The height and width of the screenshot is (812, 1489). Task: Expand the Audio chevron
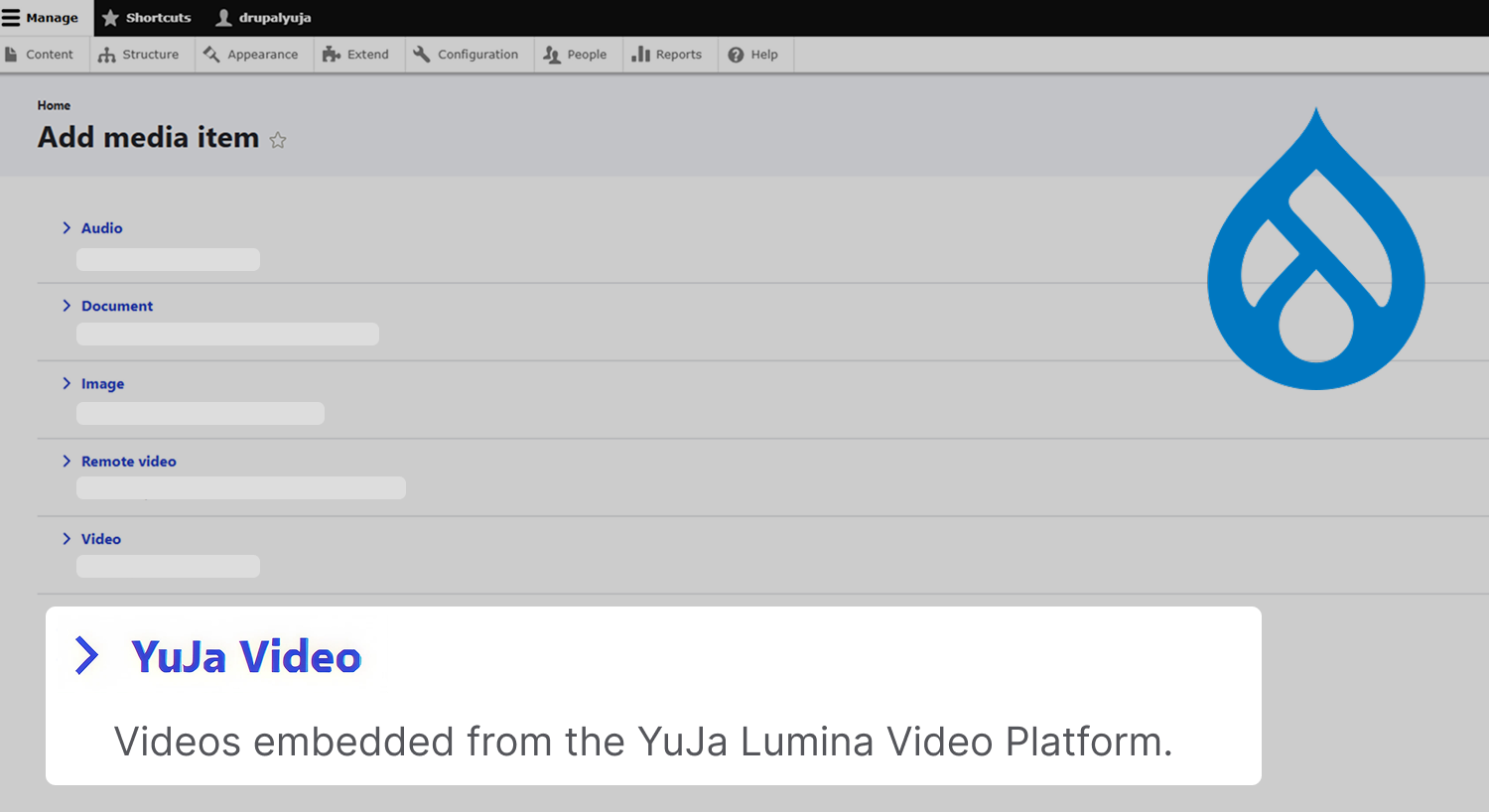[x=67, y=228]
